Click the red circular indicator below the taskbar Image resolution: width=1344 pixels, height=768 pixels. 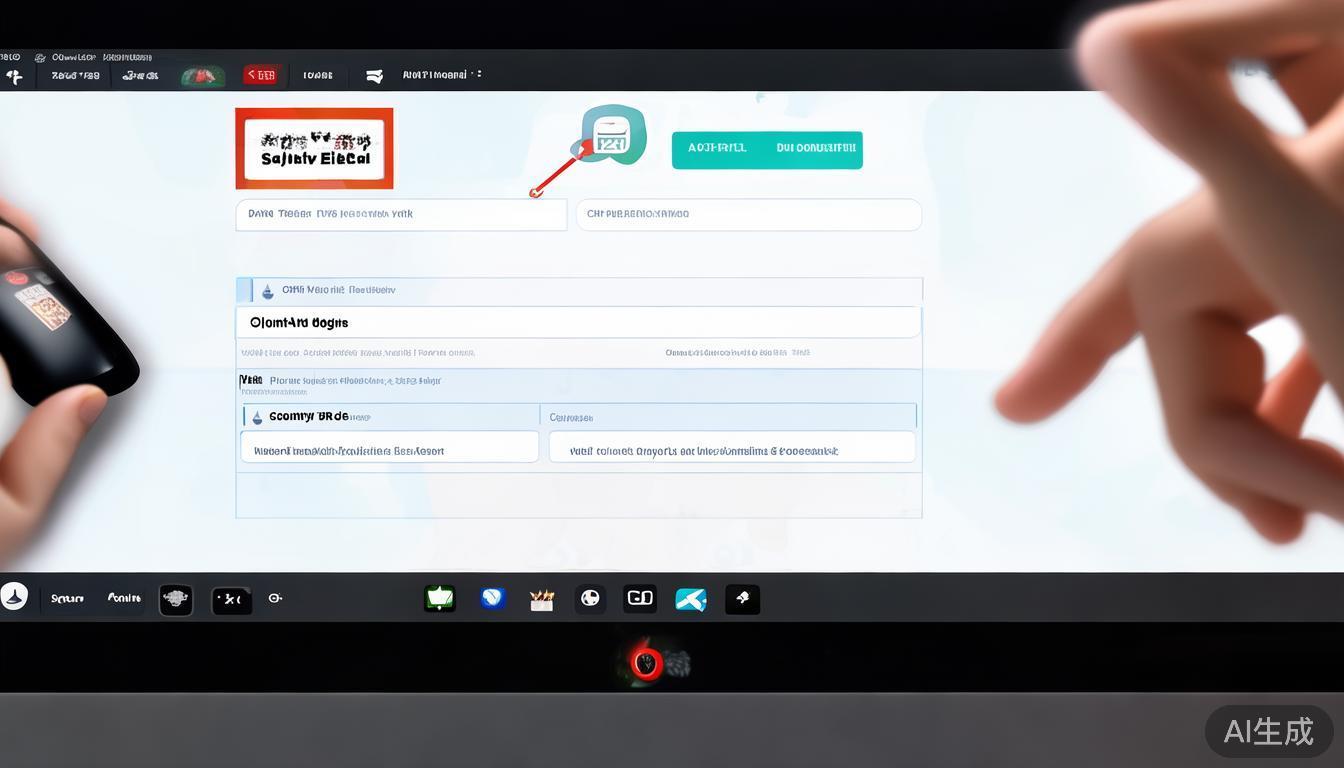pos(646,663)
